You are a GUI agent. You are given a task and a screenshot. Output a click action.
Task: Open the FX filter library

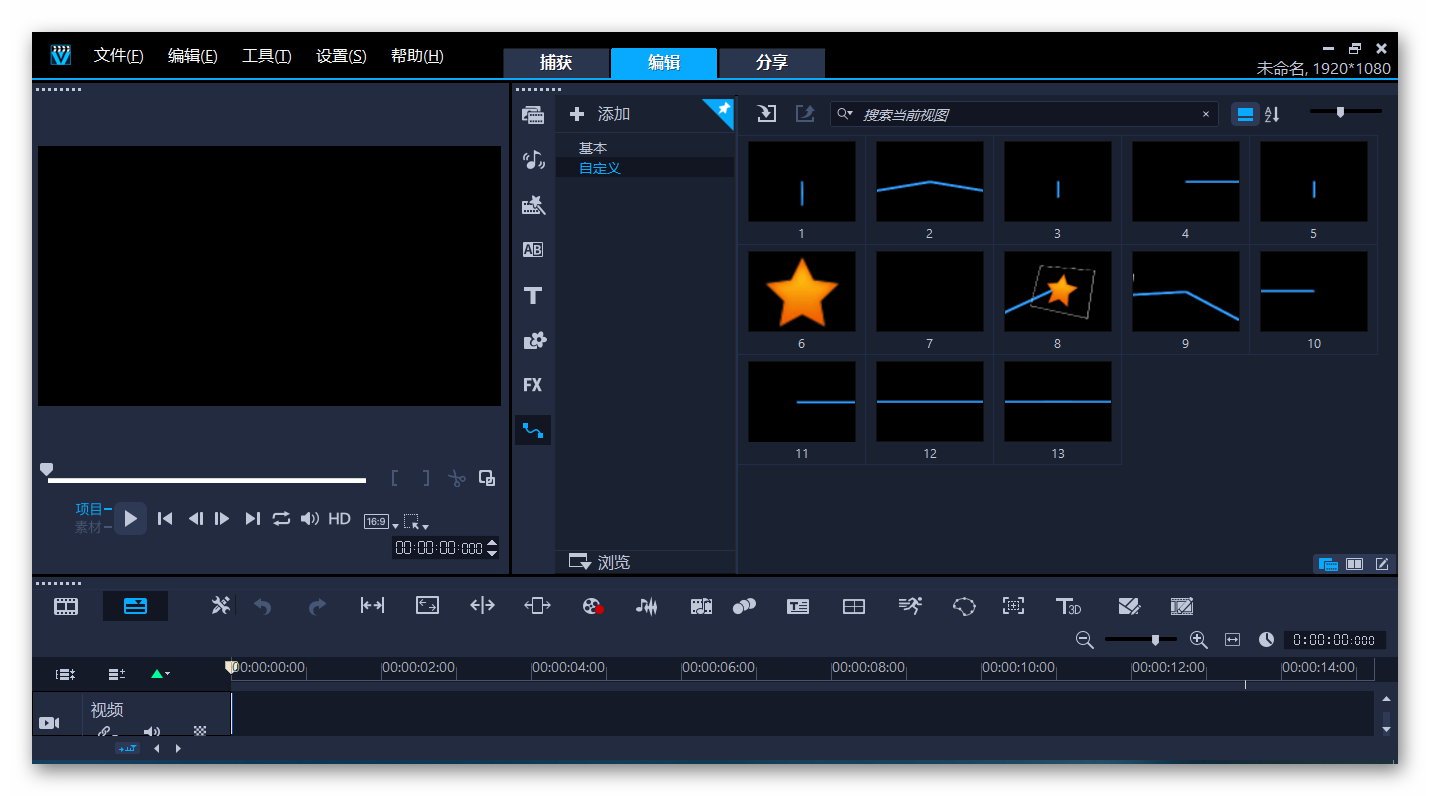tap(533, 385)
